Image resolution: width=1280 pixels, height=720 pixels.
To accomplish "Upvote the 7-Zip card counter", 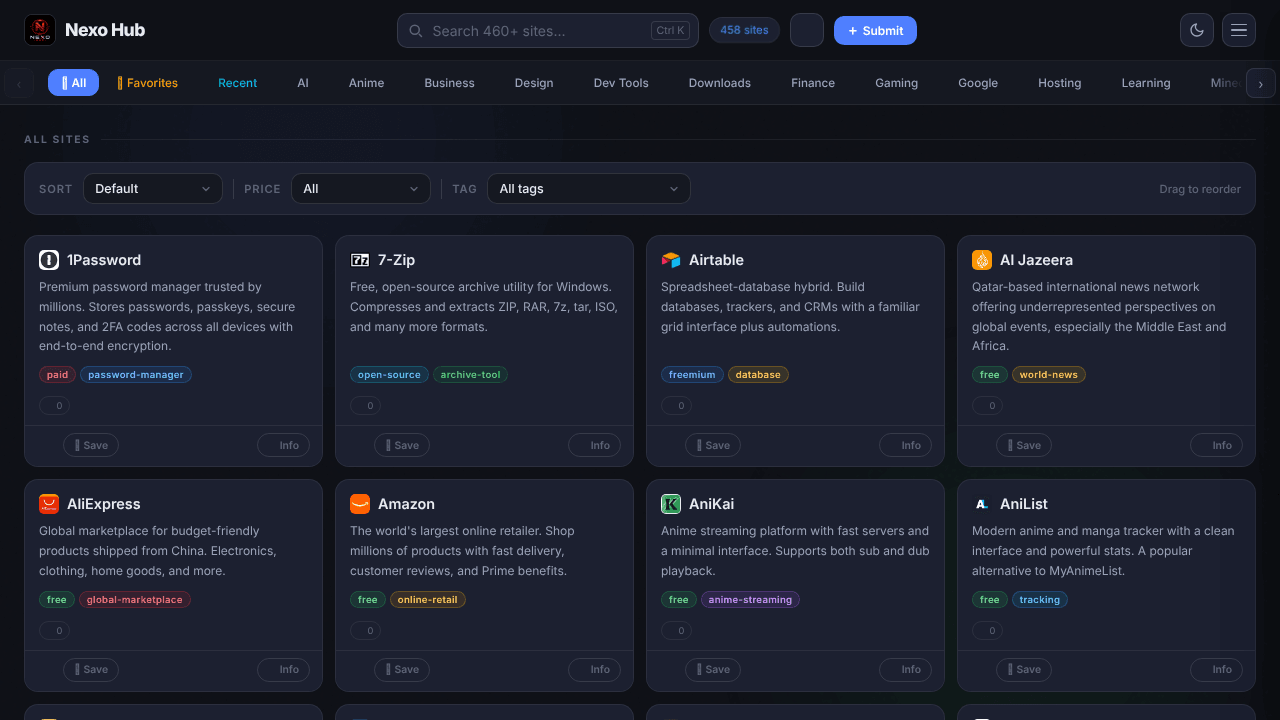I will tap(366, 406).
